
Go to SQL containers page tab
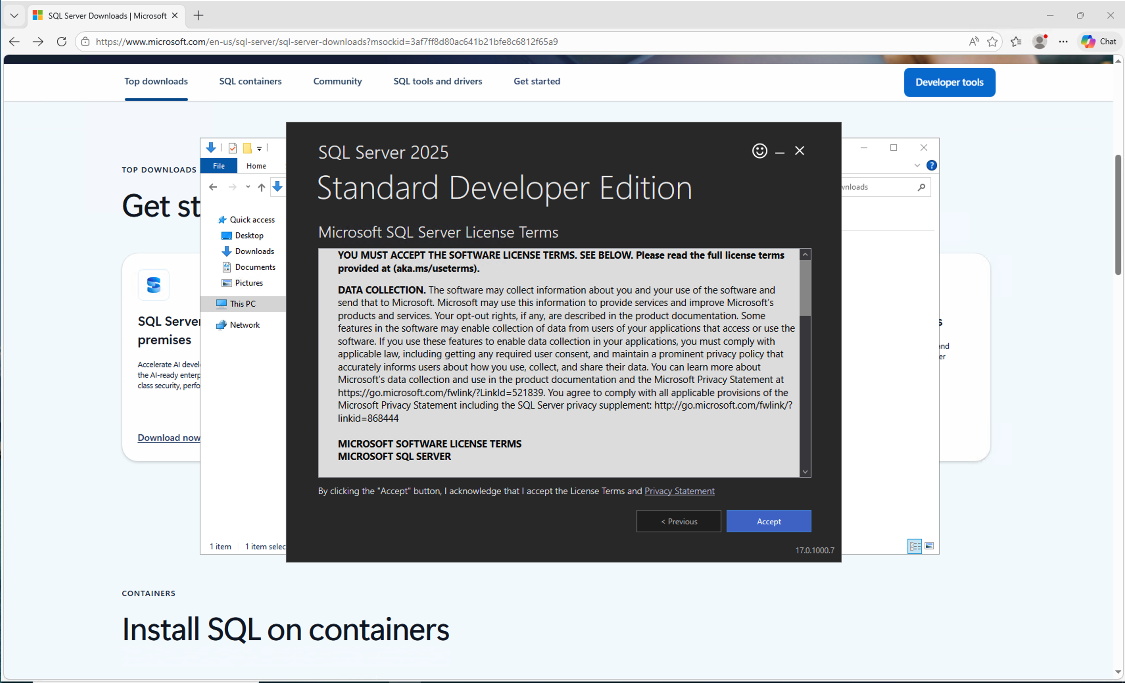tap(250, 82)
